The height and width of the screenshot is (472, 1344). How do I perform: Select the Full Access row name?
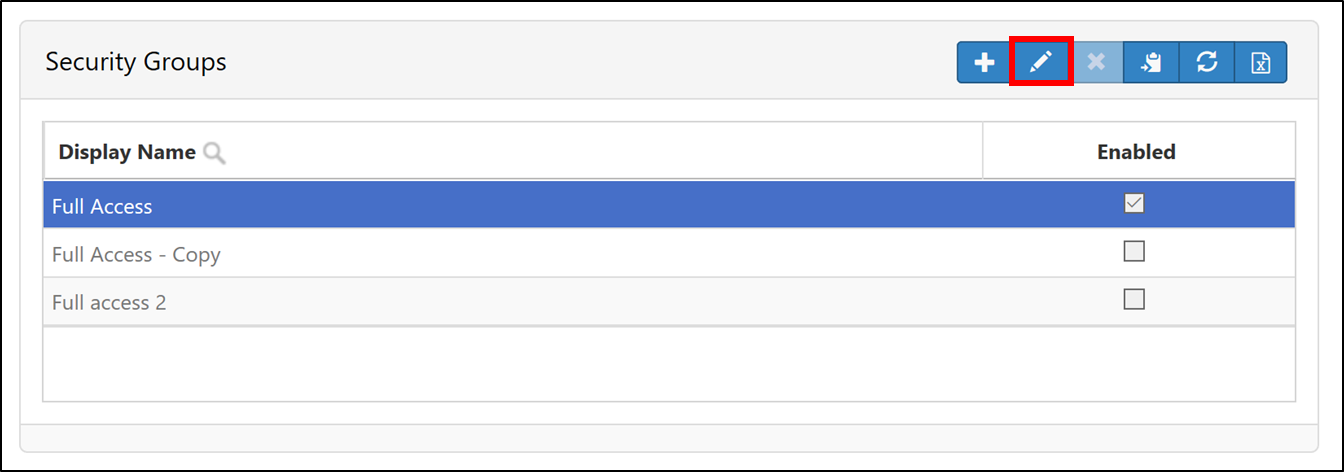tap(102, 207)
